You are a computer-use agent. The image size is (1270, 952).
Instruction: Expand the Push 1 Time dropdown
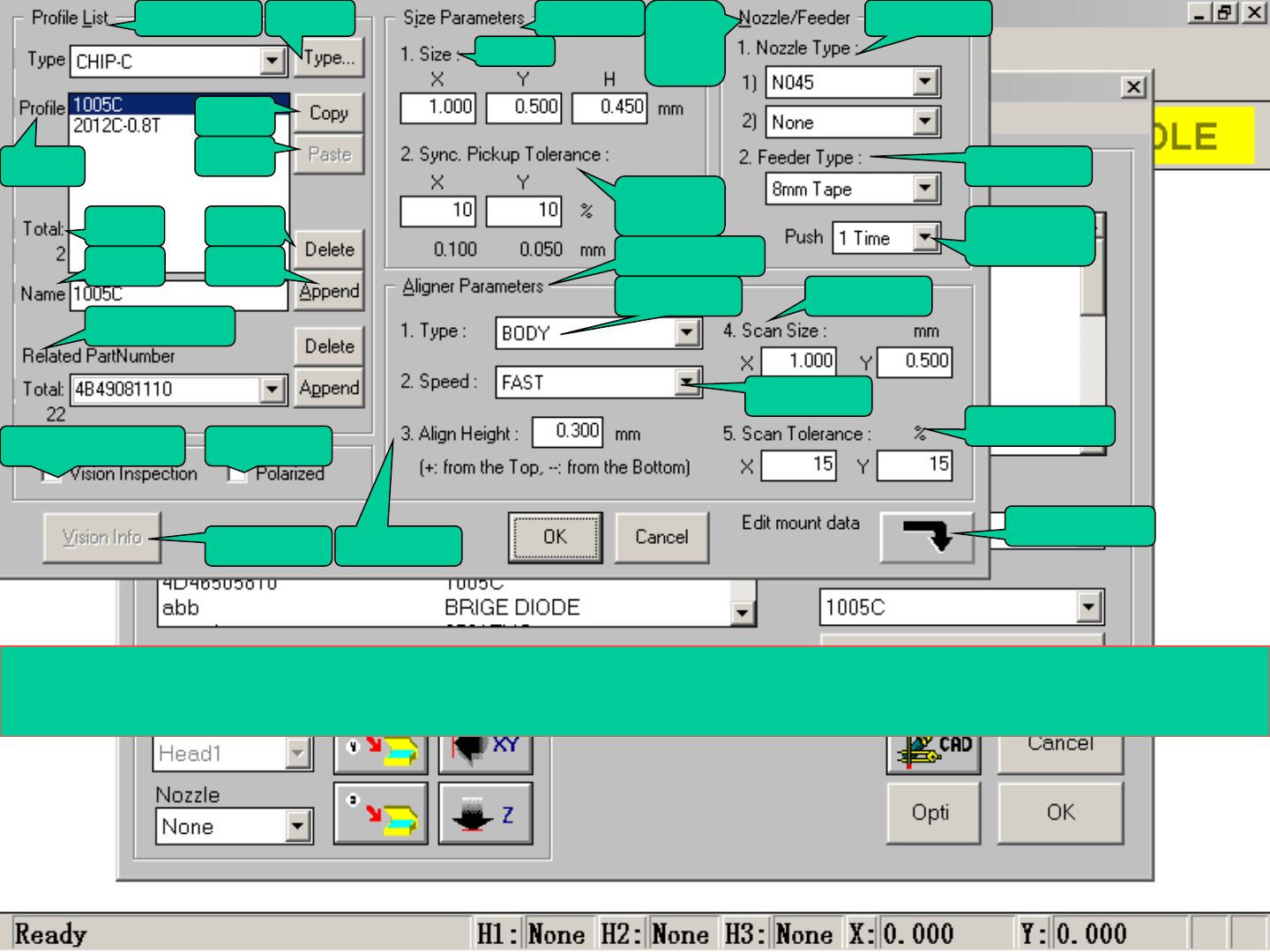coord(924,238)
